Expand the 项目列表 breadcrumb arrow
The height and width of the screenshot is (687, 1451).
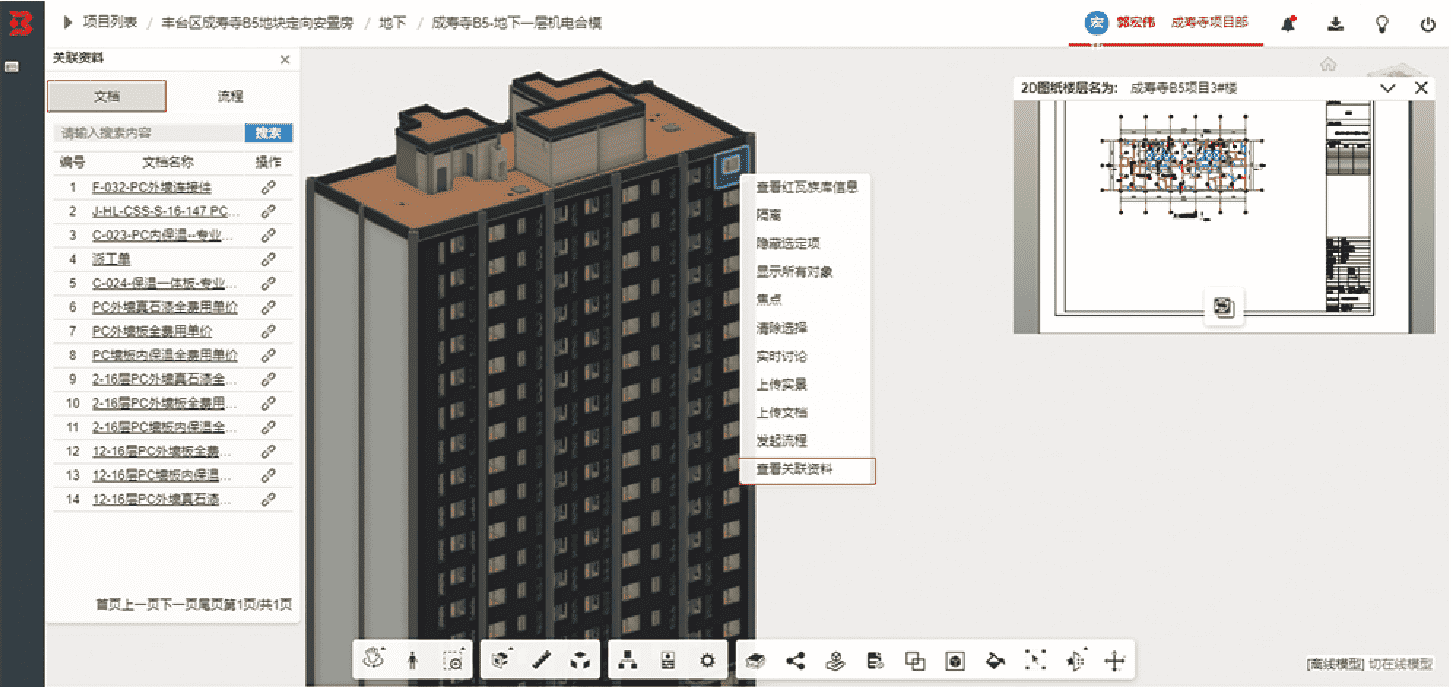point(68,22)
